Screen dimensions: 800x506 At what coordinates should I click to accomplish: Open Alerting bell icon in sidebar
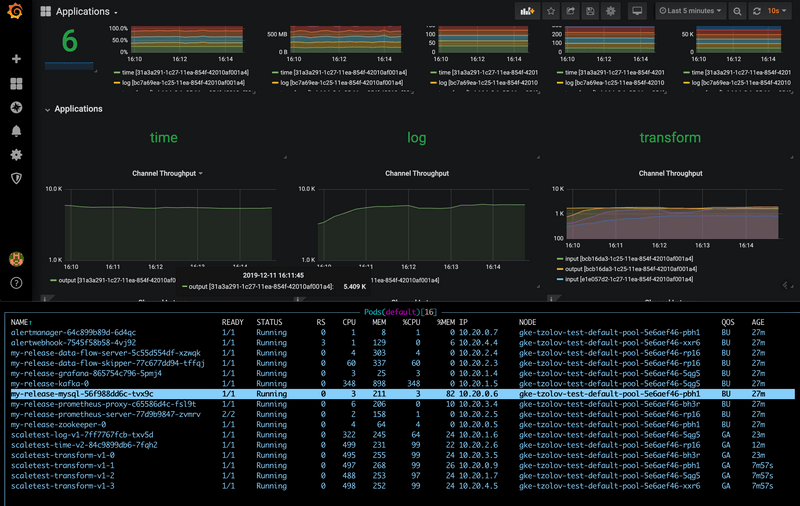tap(16, 131)
